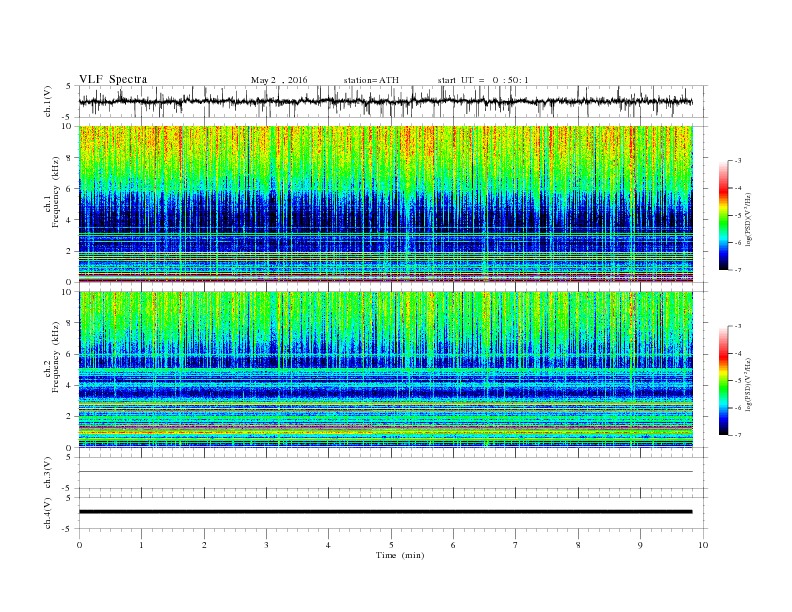Click time axis tick label "0"
Image resolution: width=792 pixels, height=612 pixels.
coord(79,545)
